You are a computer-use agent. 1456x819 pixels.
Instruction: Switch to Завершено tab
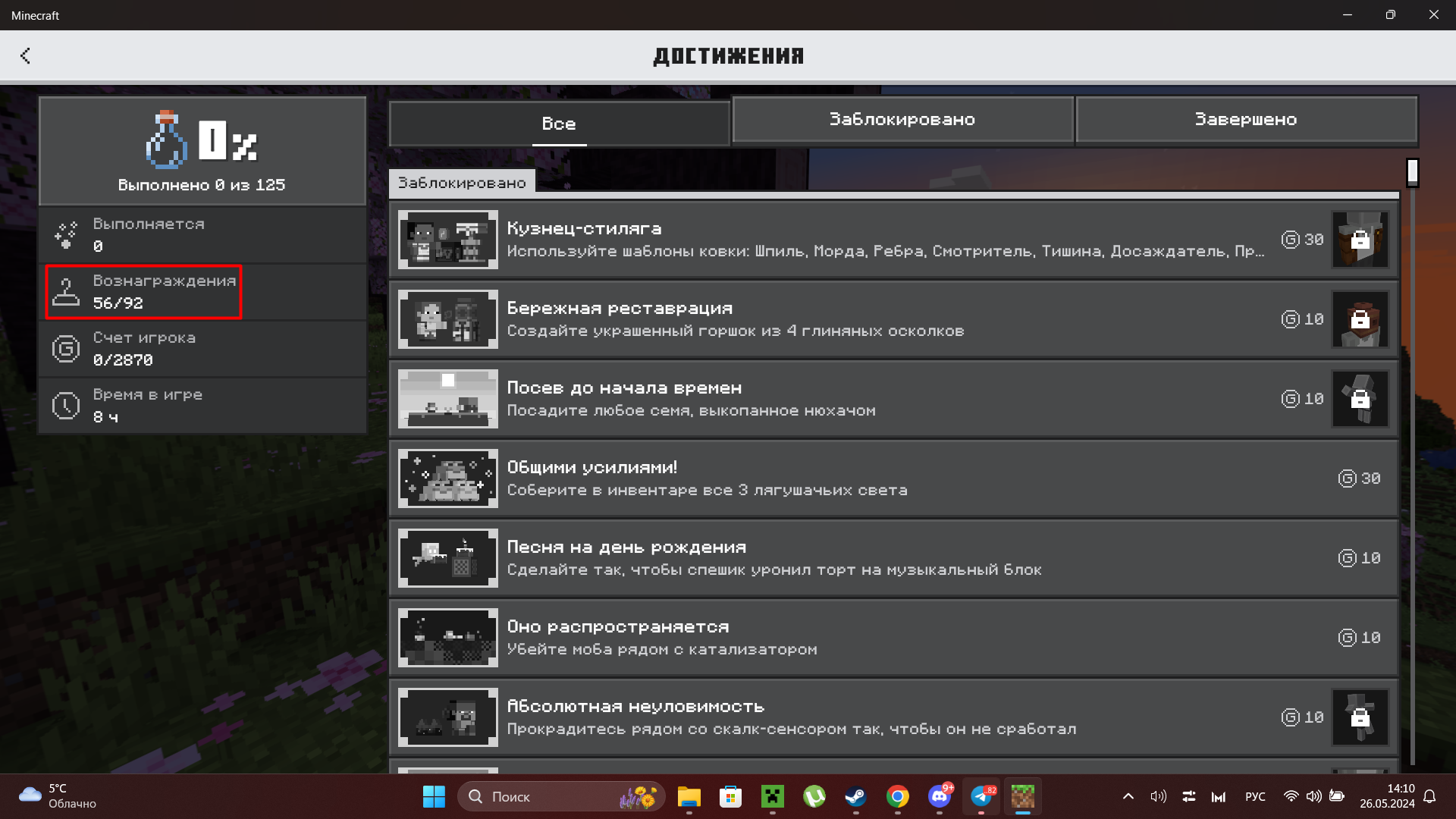coord(1246,119)
